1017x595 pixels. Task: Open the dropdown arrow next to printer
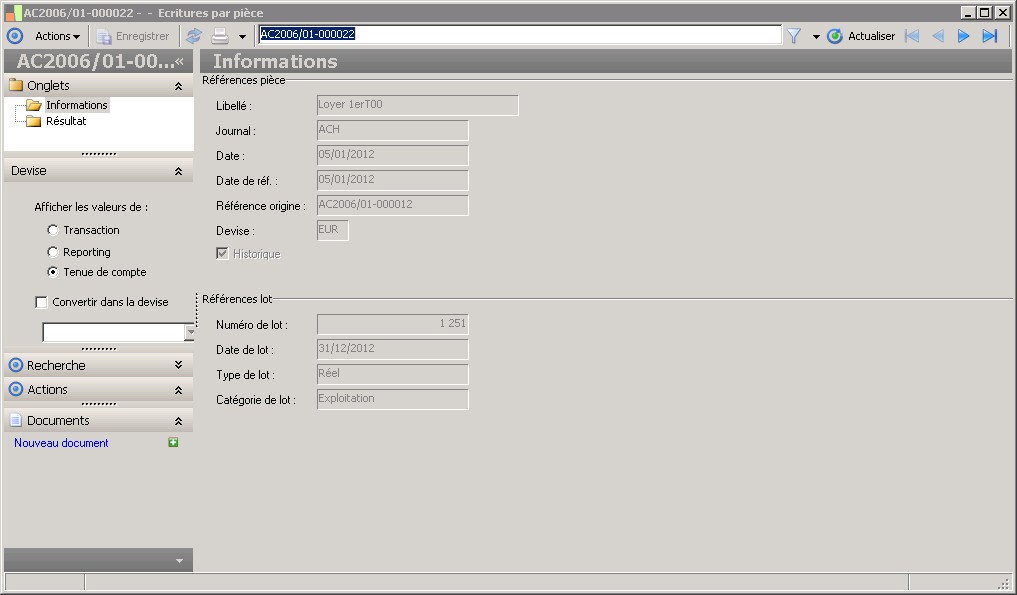click(x=242, y=37)
